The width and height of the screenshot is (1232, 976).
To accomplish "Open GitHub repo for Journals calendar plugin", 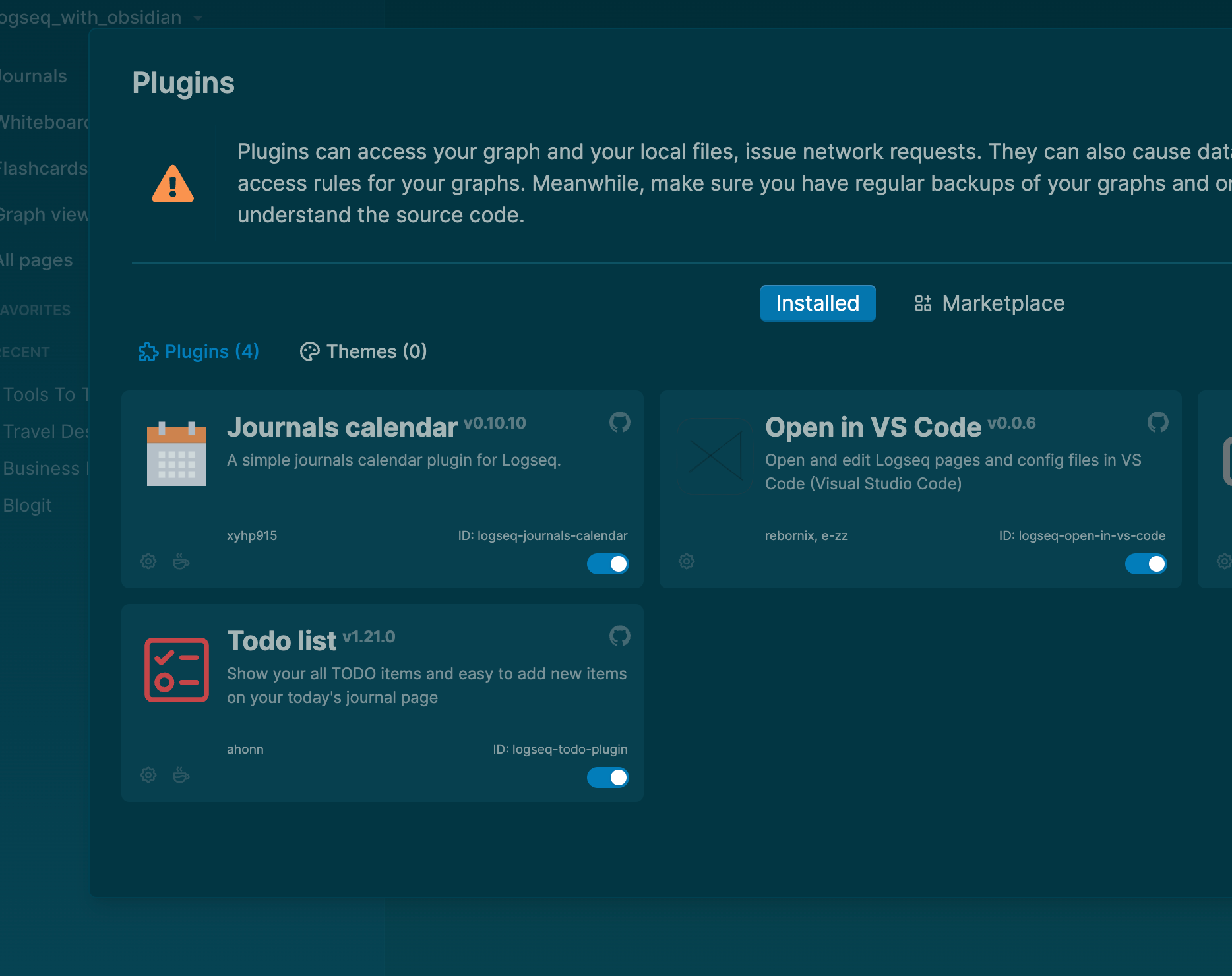I will (619, 422).
